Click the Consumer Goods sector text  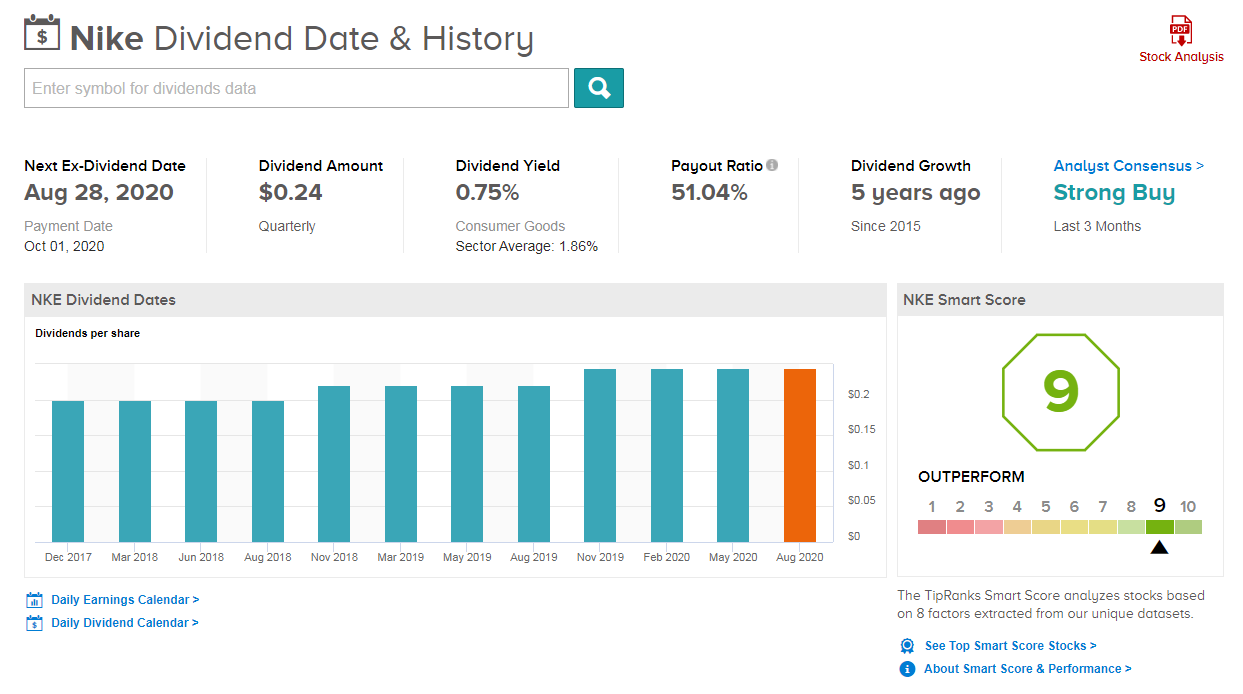pyautogui.click(x=510, y=226)
